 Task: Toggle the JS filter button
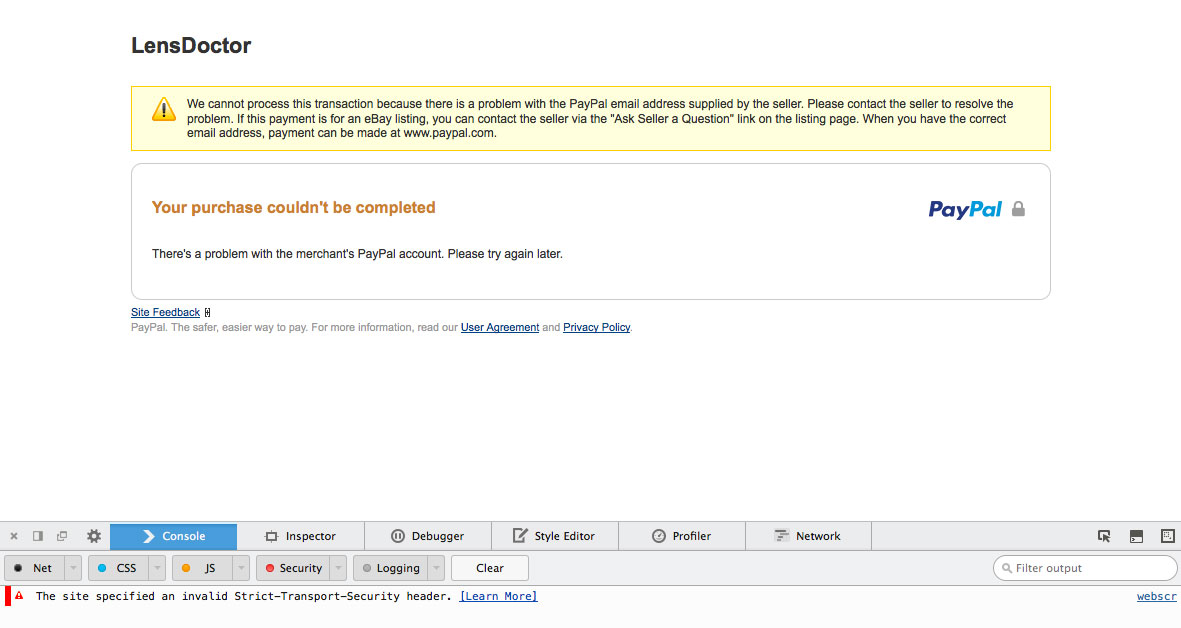click(202, 568)
